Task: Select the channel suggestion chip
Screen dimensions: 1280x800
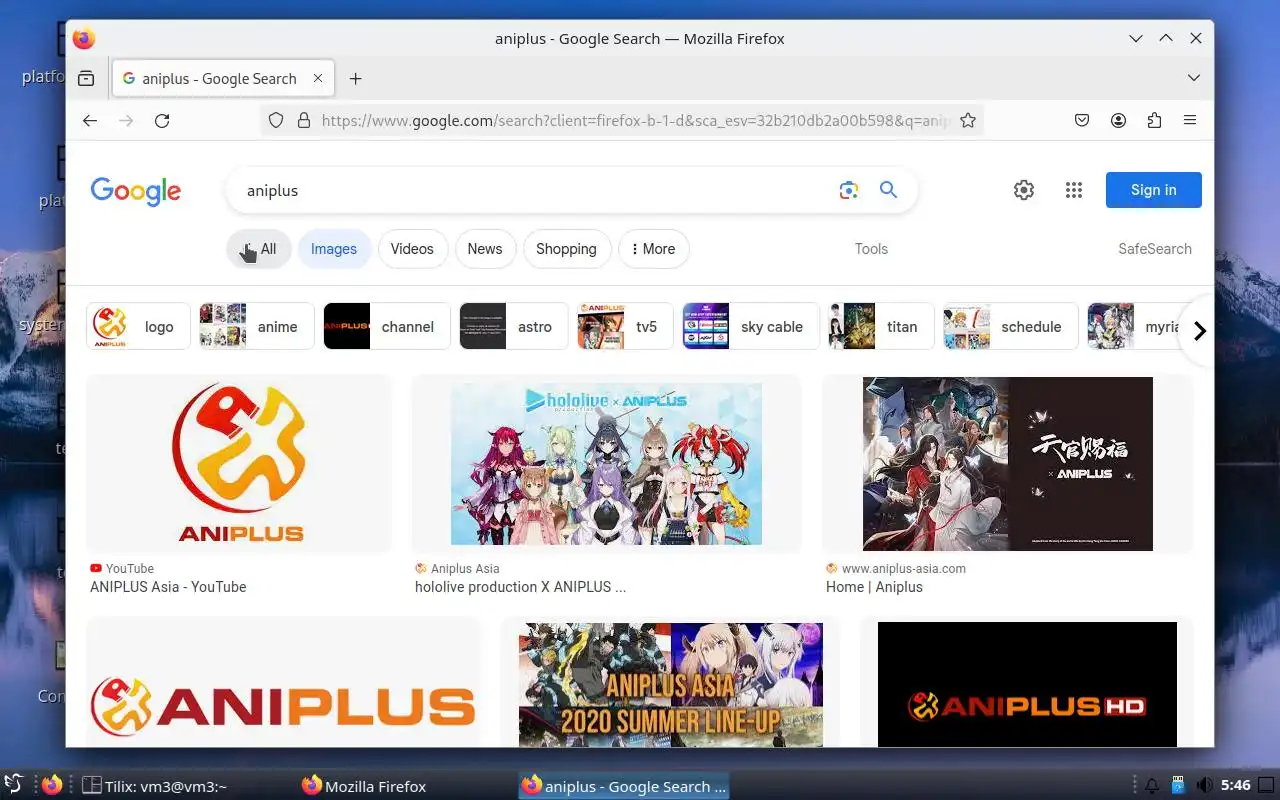Action: (386, 326)
